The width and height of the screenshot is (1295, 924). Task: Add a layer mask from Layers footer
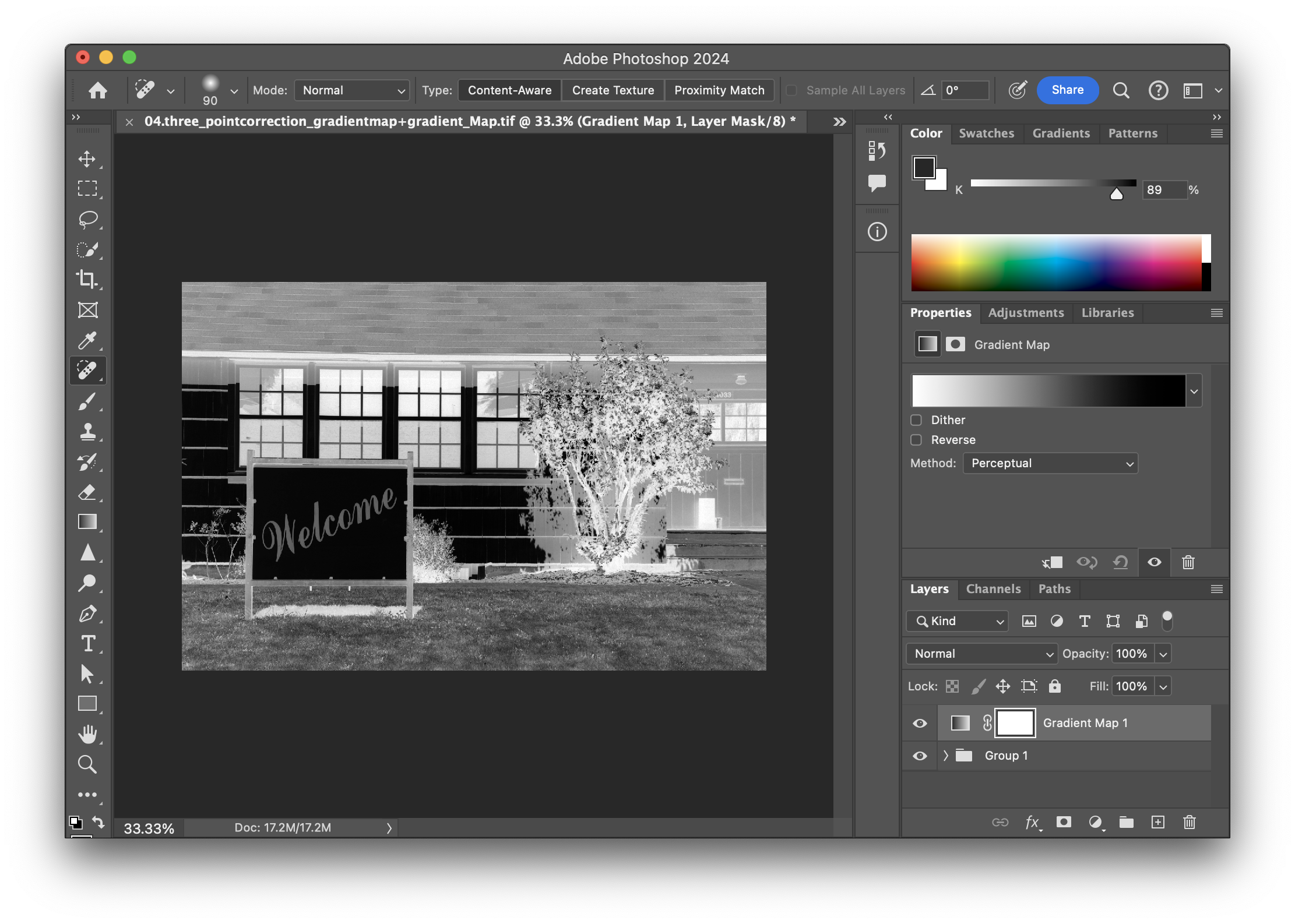(x=1064, y=822)
